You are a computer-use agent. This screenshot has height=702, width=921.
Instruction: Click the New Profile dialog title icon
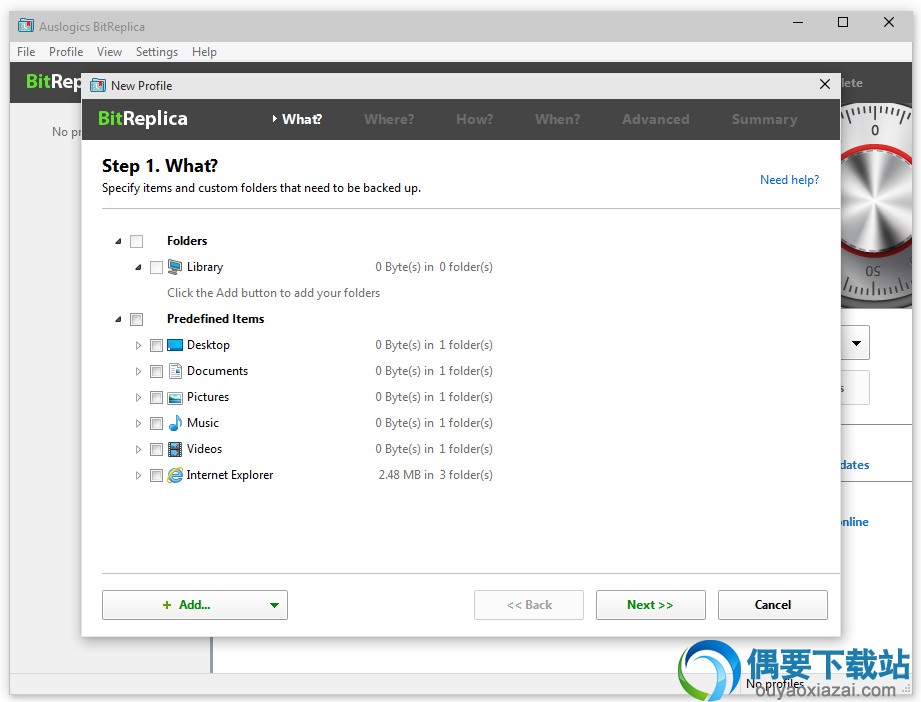pyautogui.click(x=98, y=86)
